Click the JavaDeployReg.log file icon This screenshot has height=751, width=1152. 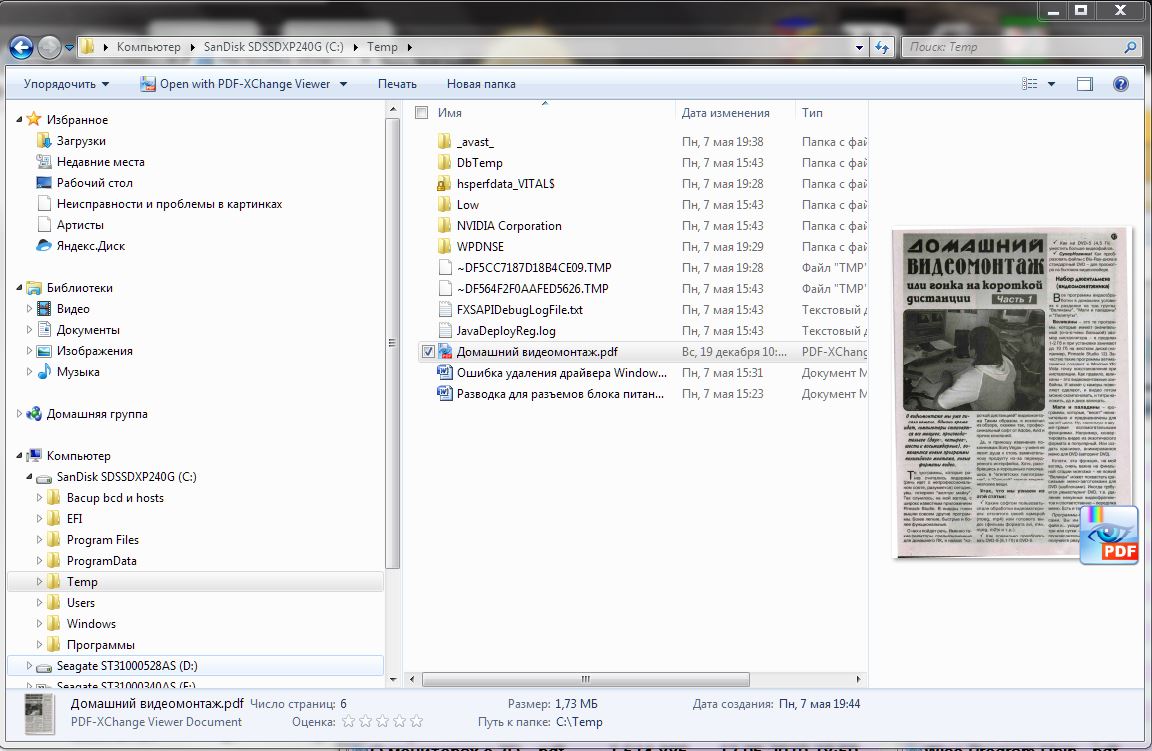(445, 331)
